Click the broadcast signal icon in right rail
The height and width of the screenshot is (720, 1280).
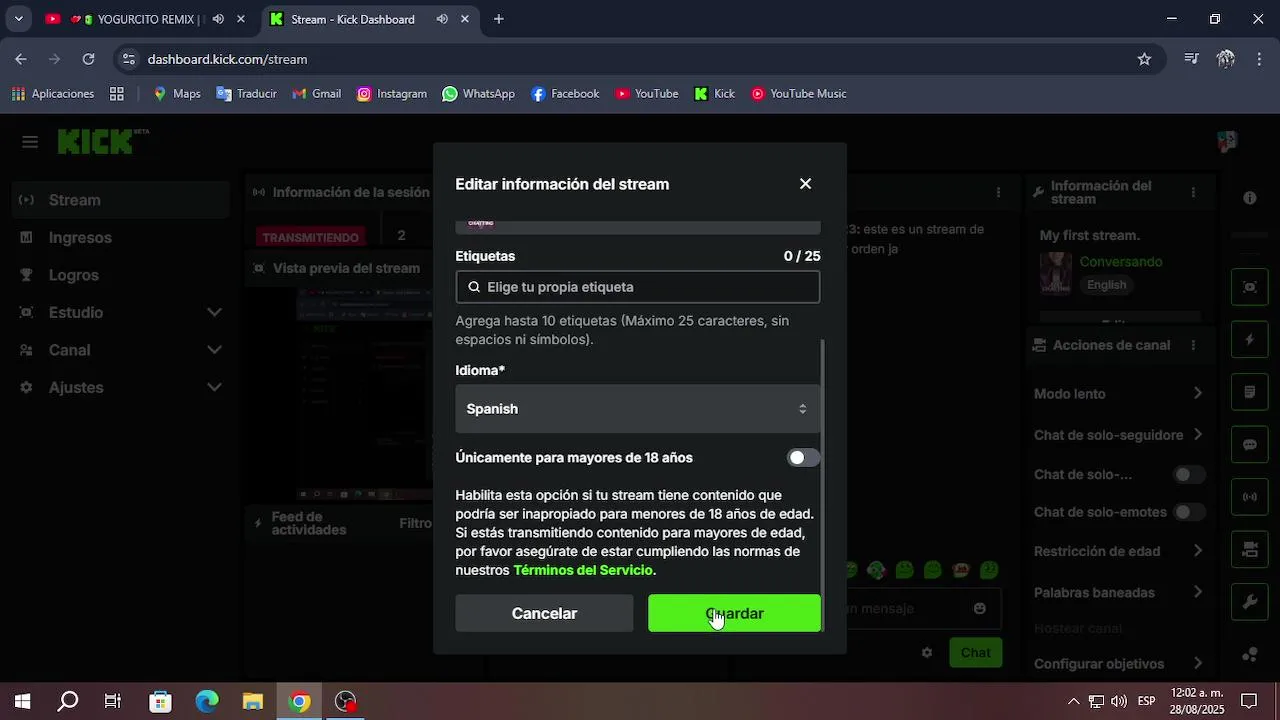coord(1249,497)
